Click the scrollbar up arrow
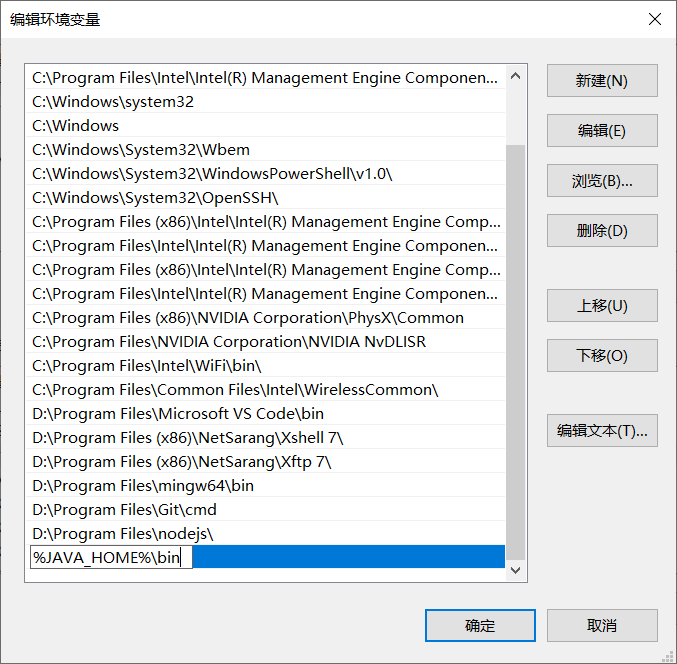This screenshot has width=677, height=664. click(516, 76)
